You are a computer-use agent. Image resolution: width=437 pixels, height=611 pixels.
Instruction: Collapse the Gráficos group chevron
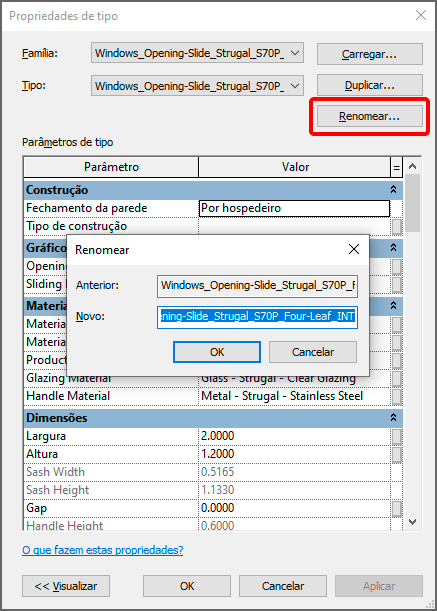point(393,247)
